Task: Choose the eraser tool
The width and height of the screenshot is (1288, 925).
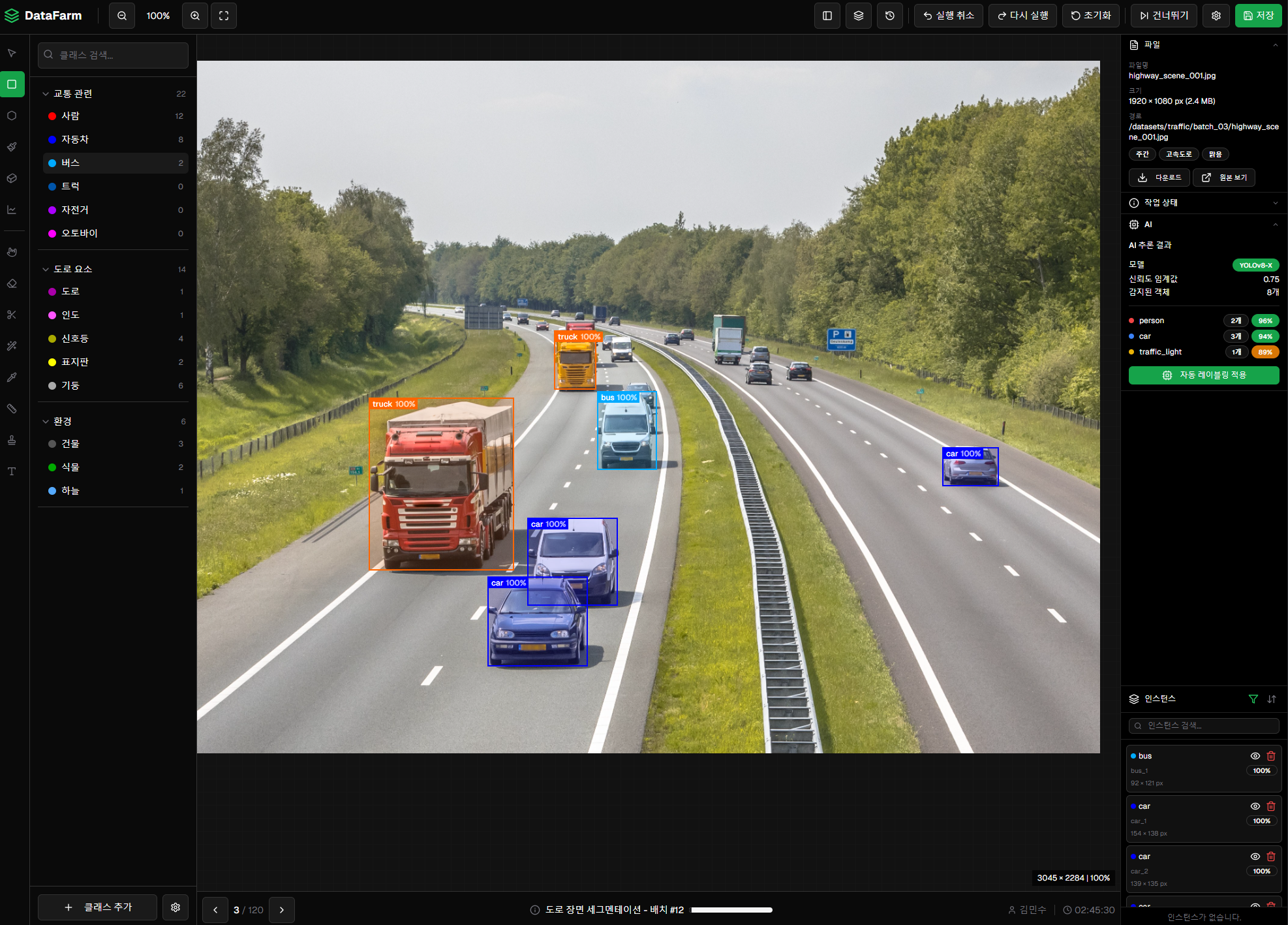Action: [12, 283]
